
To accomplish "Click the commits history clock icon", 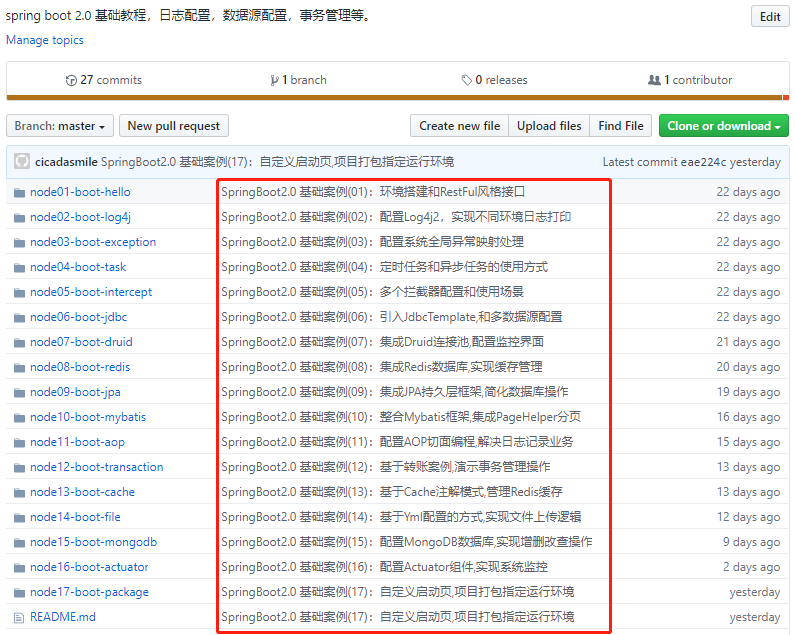I will tap(71, 80).
